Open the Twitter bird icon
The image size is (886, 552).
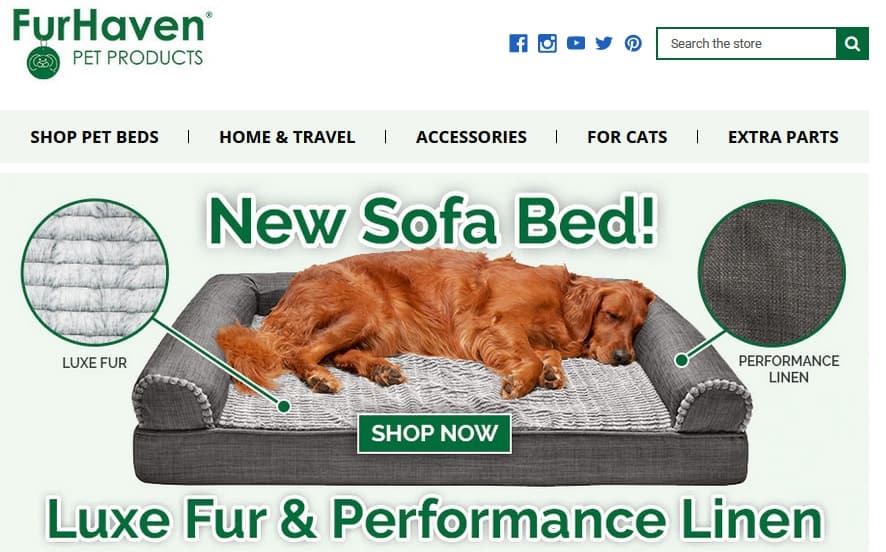click(x=604, y=43)
